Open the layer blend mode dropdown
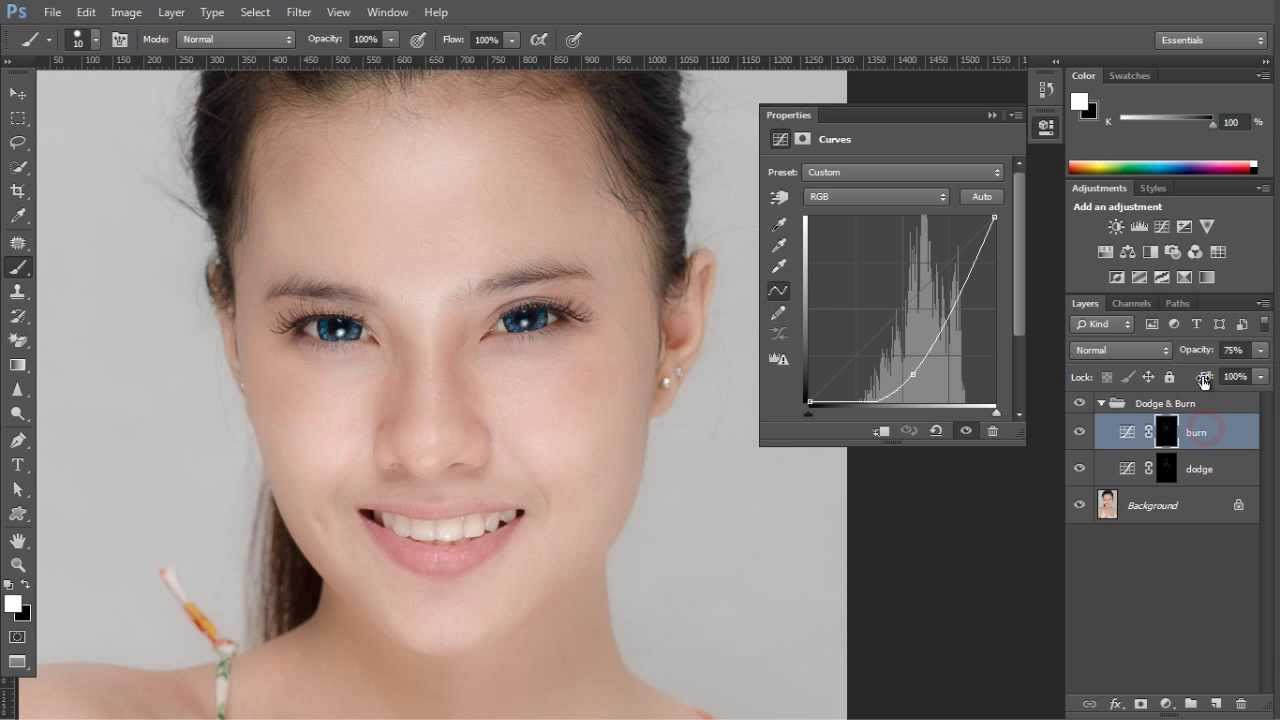 coord(1120,350)
